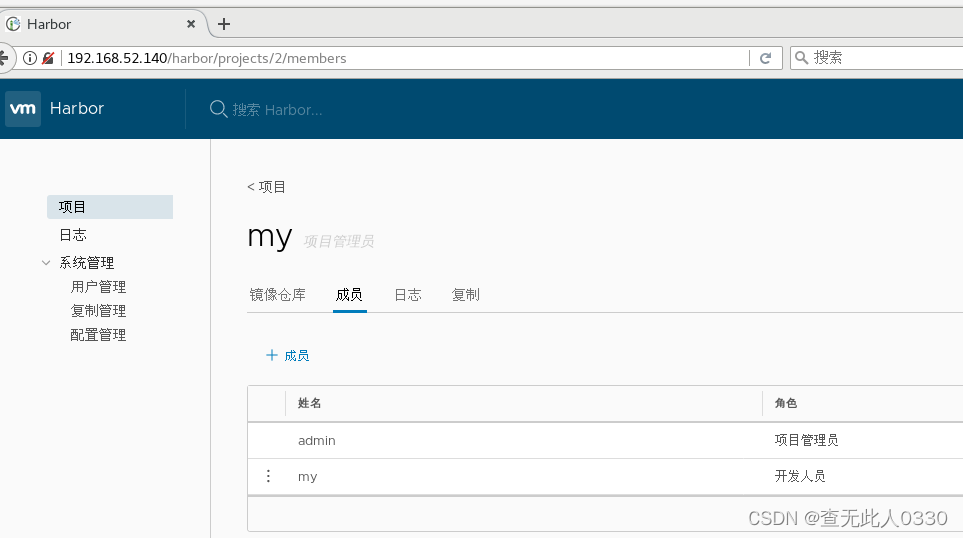Open the three-dot menu for member my
The image size is (963, 538).
[268, 476]
